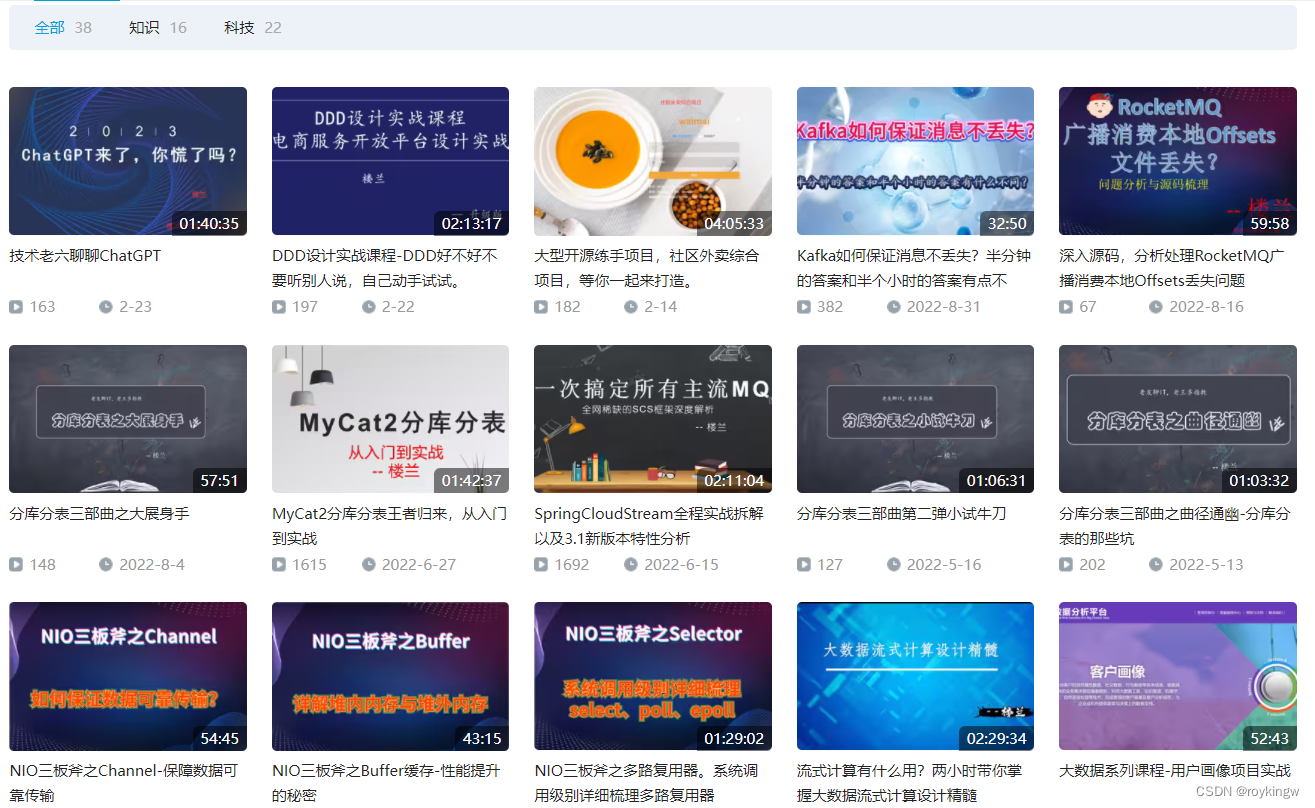Switch to the 科技 22 tab
The width and height of the screenshot is (1315, 808).
point(253,28)
